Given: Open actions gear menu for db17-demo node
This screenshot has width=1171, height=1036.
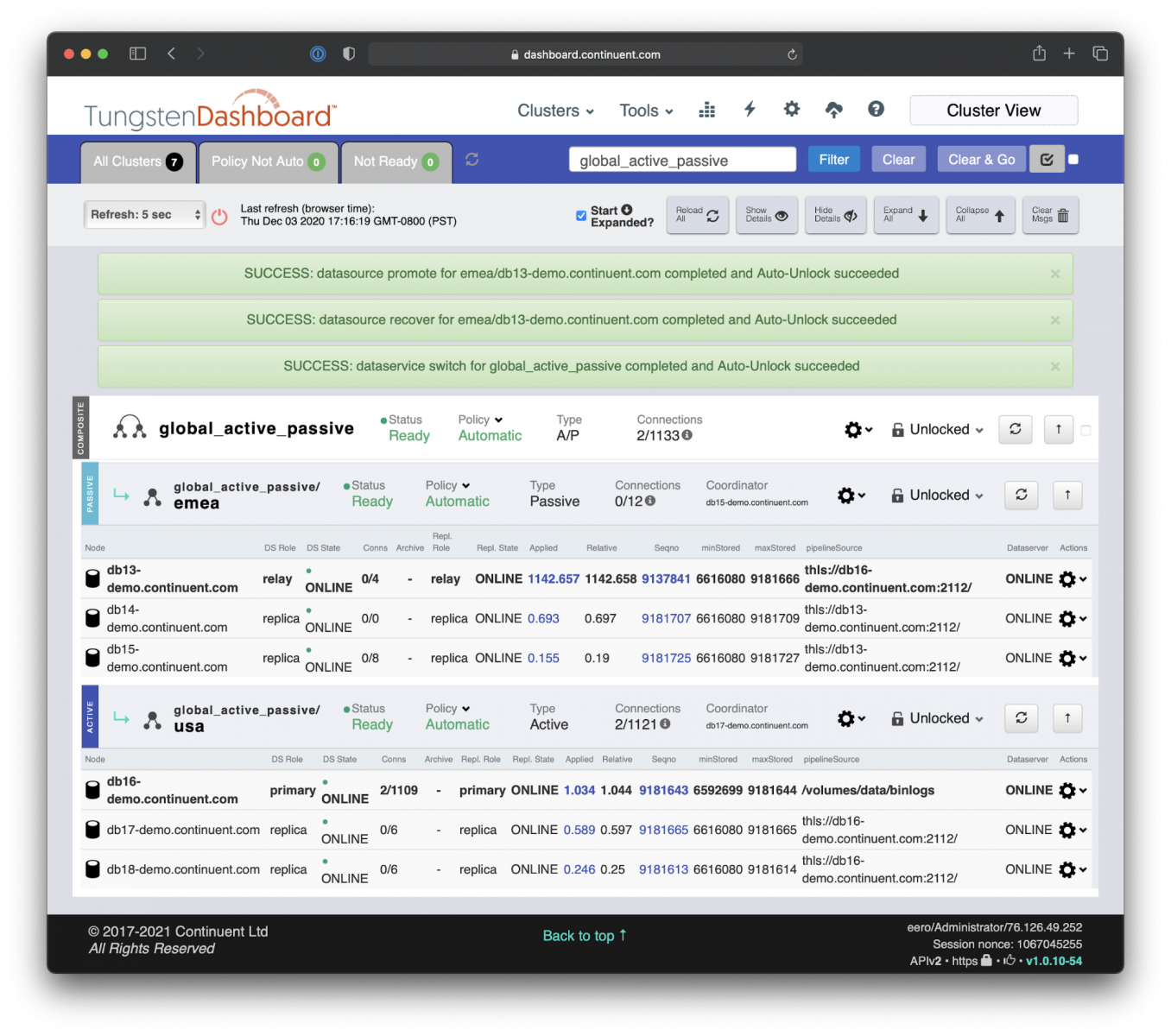Looking at the screenshot, I should pos(1073,830).
